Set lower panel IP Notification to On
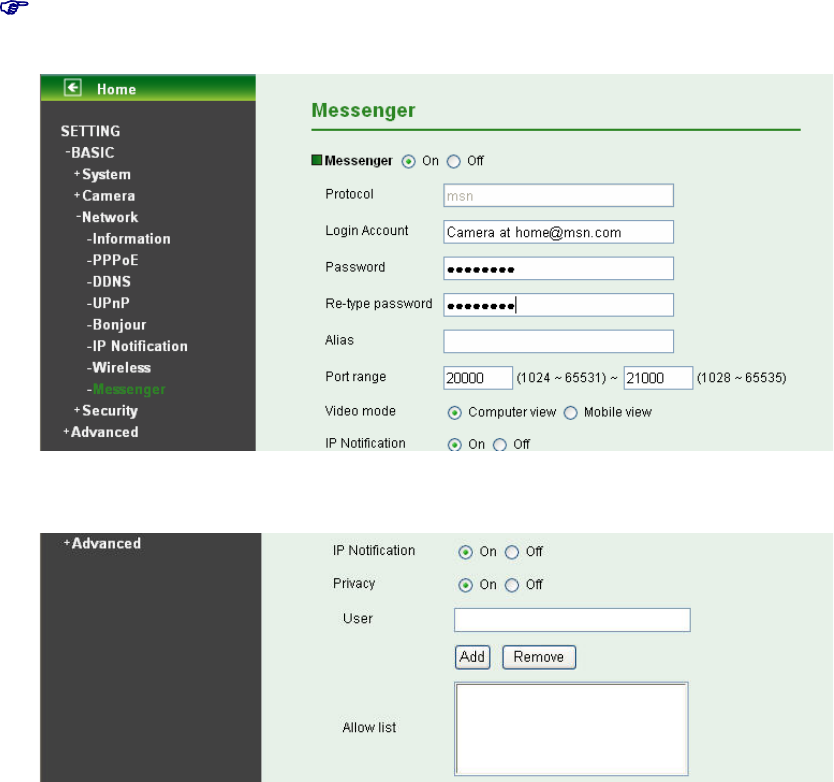Screen dimensions: 834x782 pos(465,552)
